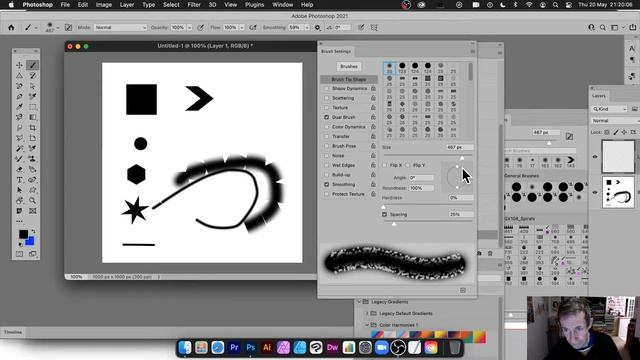The height and width of the screenshot is (360, 640).
Task: Open the Opacity slider dropdown arrow
Action: [x=189, y=27]
